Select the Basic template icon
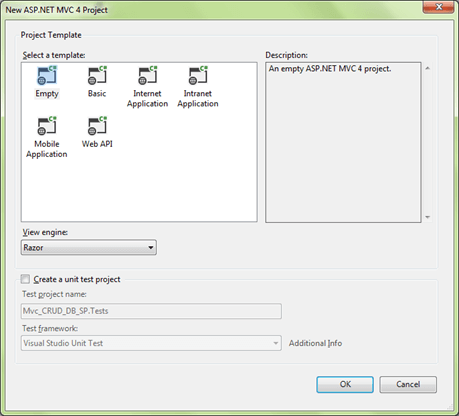 (97, 75)
